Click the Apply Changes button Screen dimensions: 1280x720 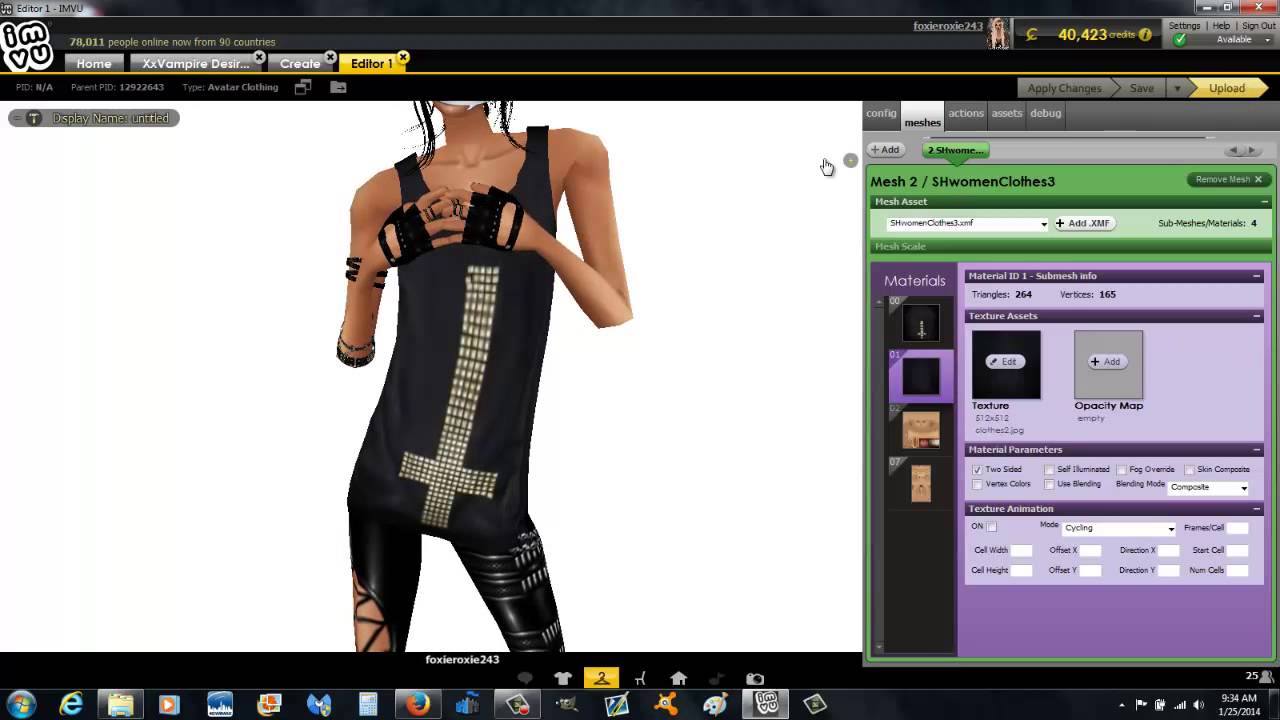point(1064,89)
